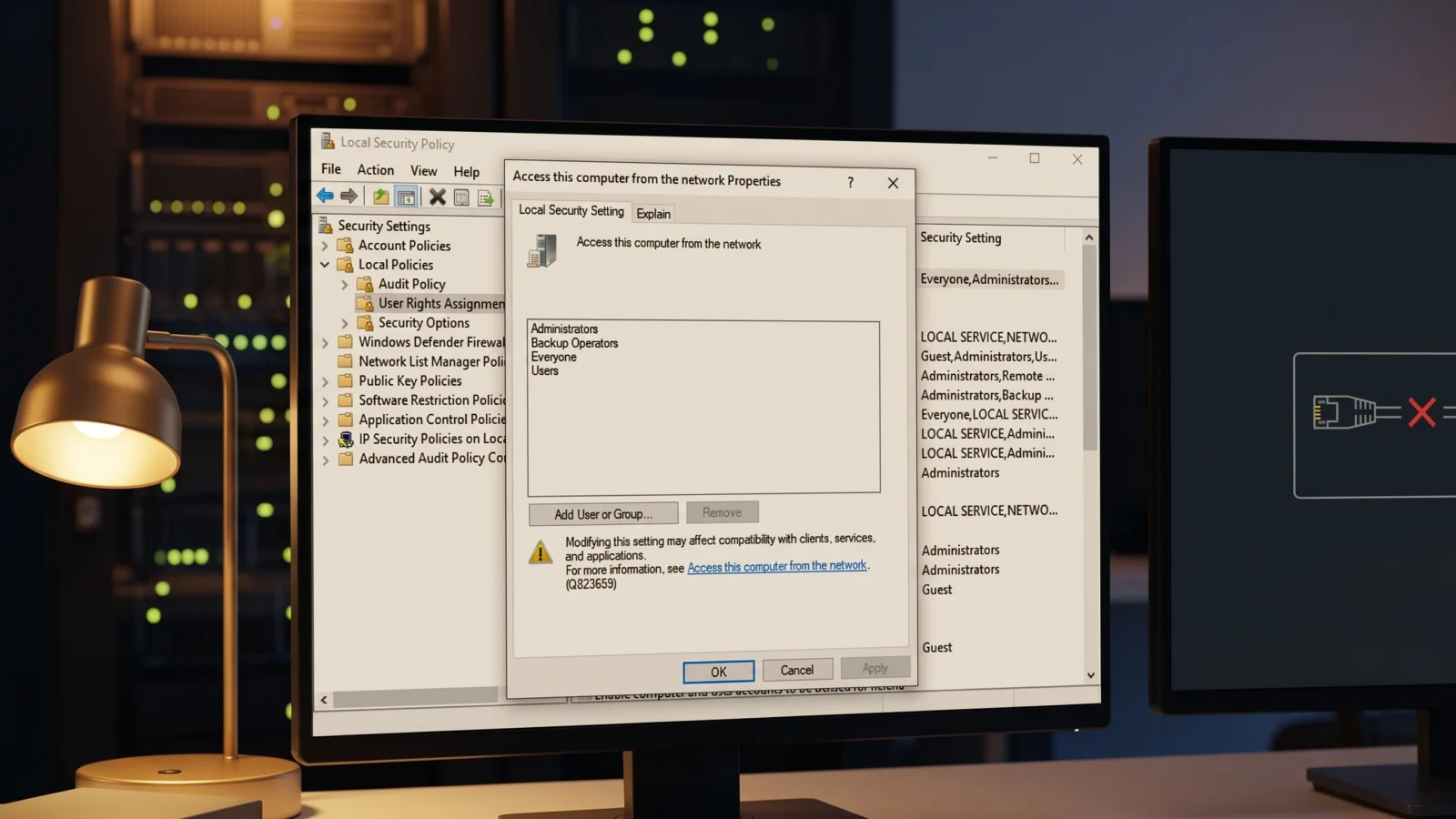The image size is (1456, 819).
Task: Select Application Control Policies tree item
Action: click(x=431, y=420)
